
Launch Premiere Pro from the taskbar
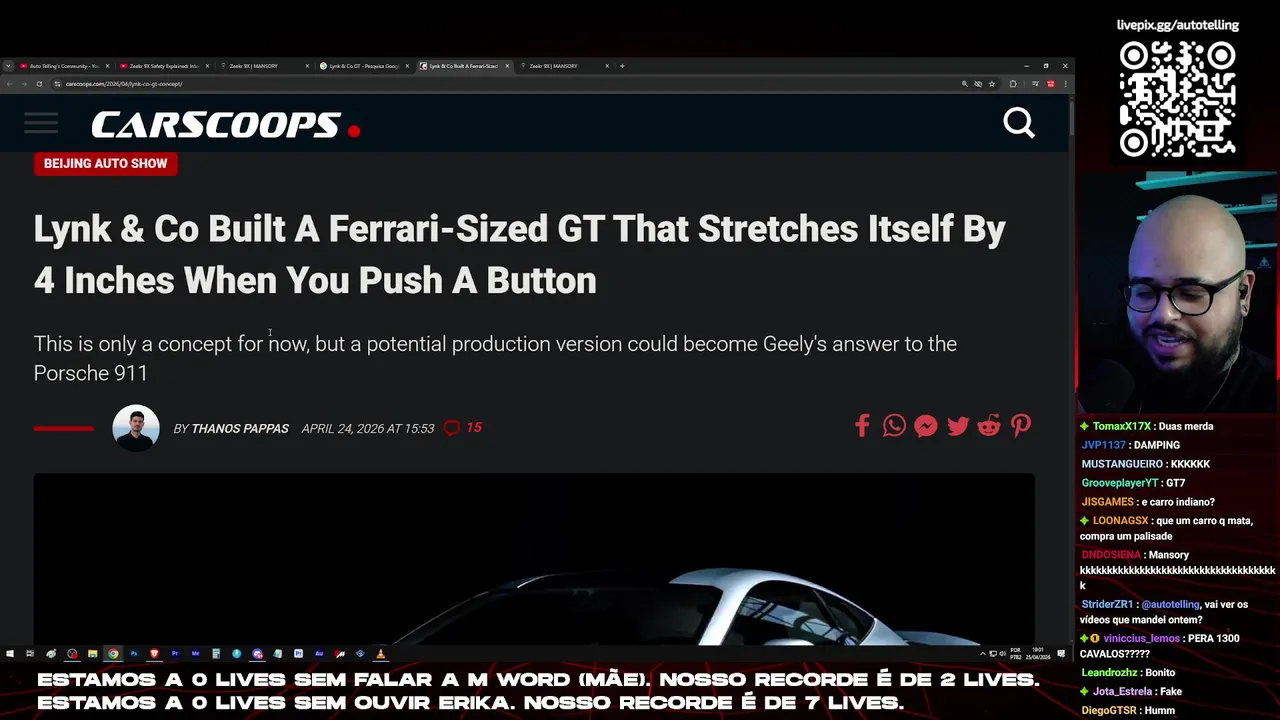click(175, 654)
